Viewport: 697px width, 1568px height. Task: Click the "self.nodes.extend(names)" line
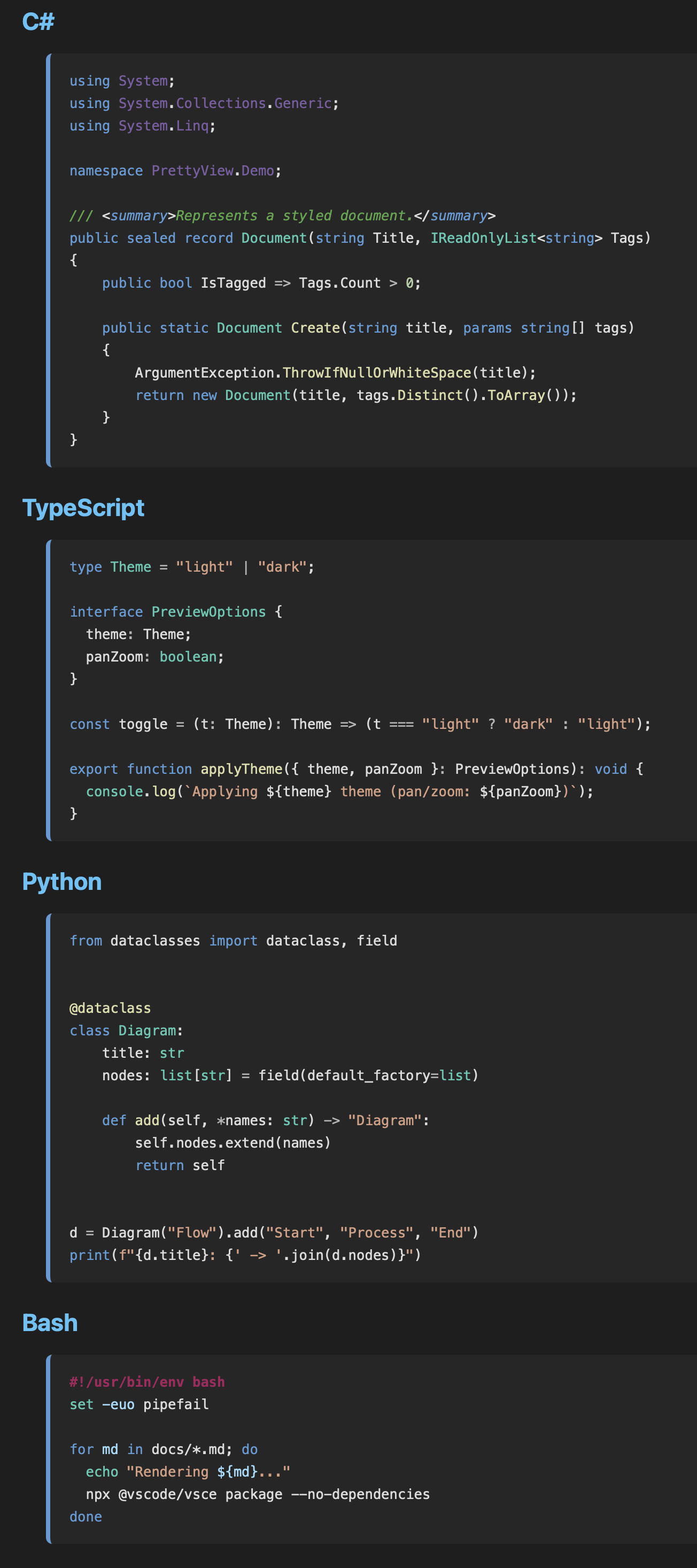(x=233, y=1144)
